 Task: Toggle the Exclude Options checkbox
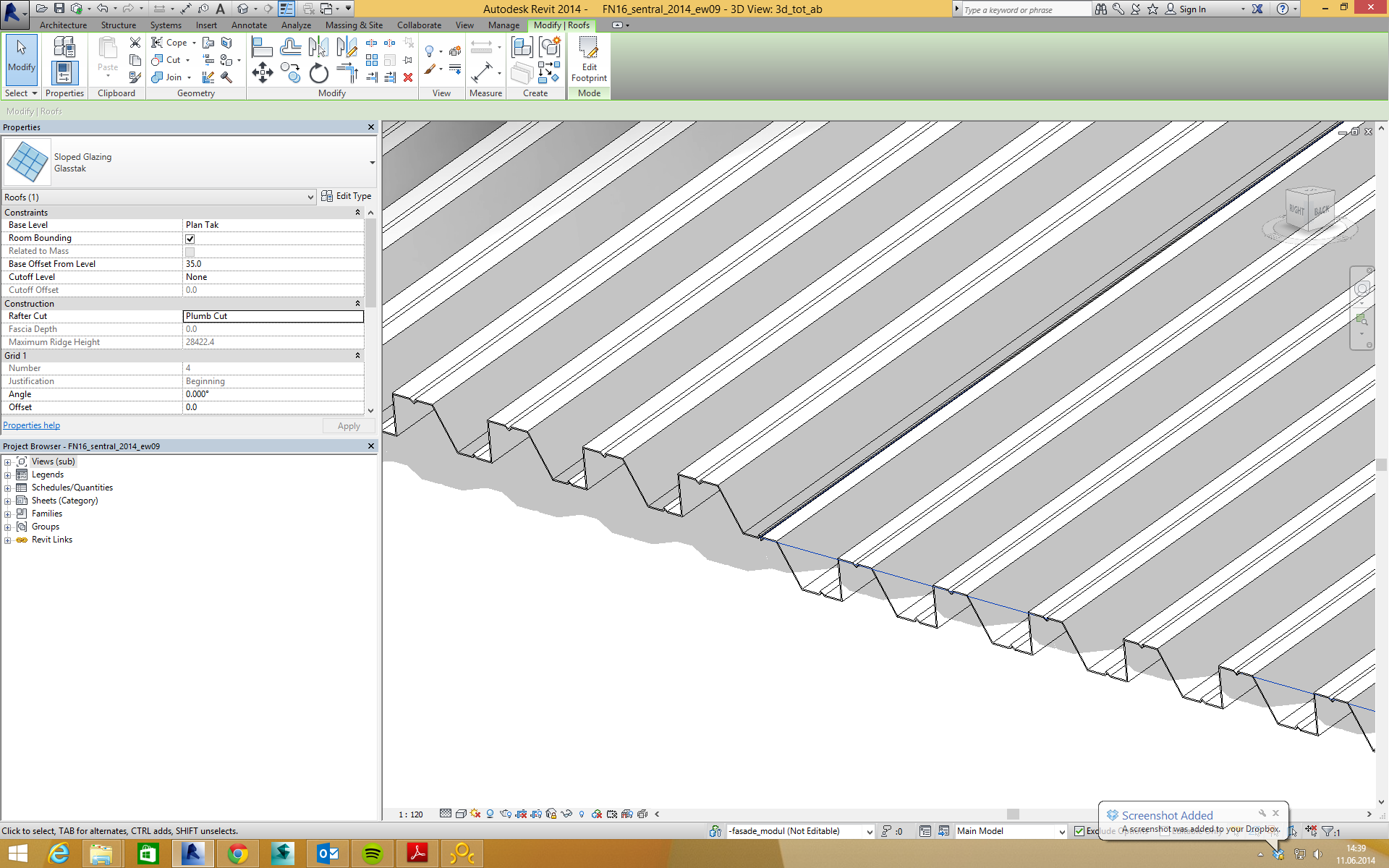coord(1079,831)
